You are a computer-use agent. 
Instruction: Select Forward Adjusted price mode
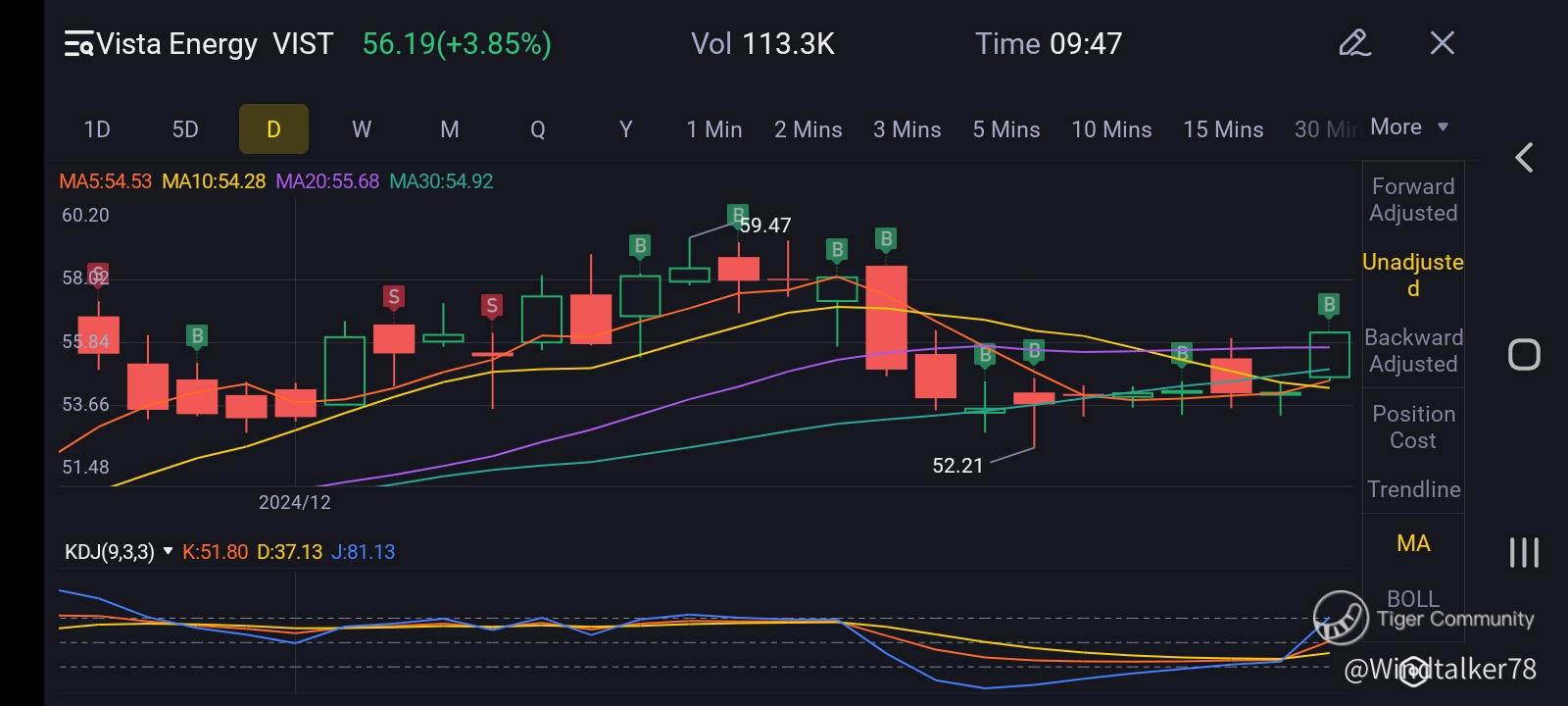point(1413,200)
